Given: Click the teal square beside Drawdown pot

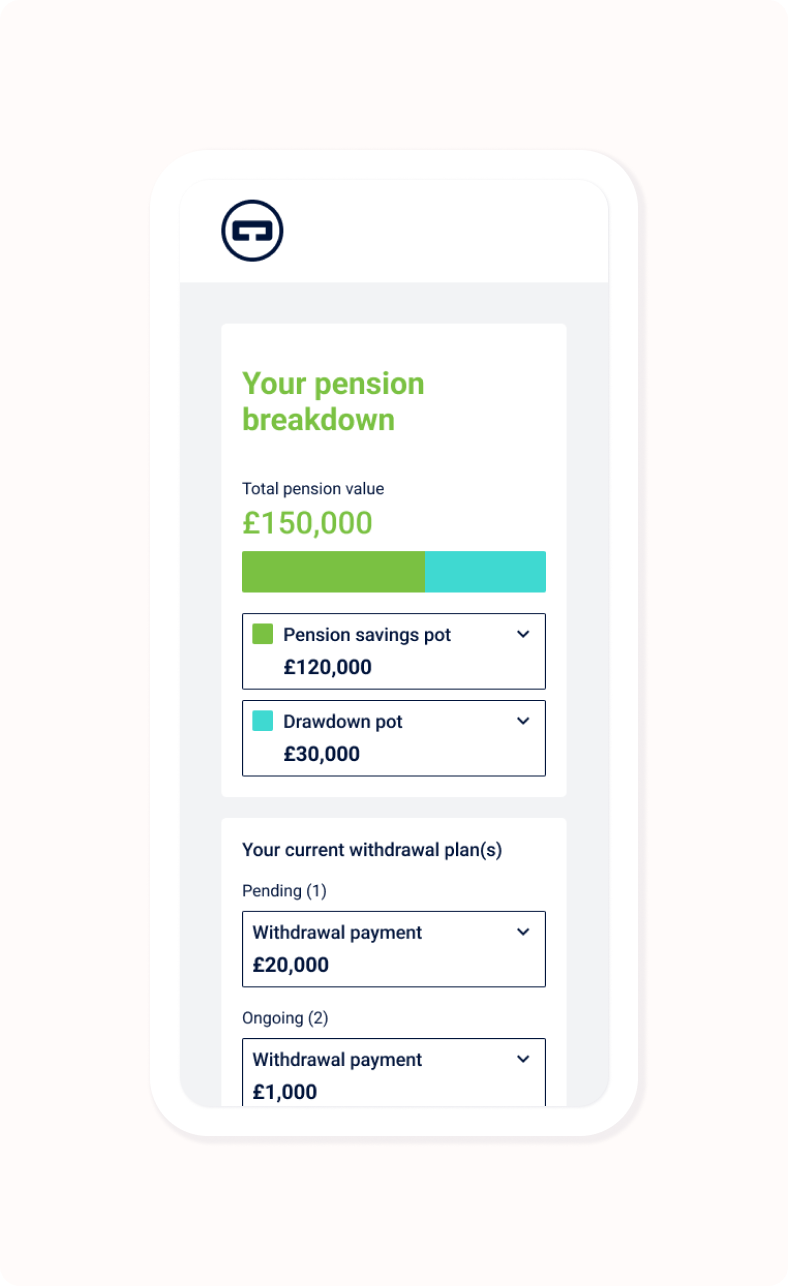Looking at the screenshot, I should [x=263, y=721].
